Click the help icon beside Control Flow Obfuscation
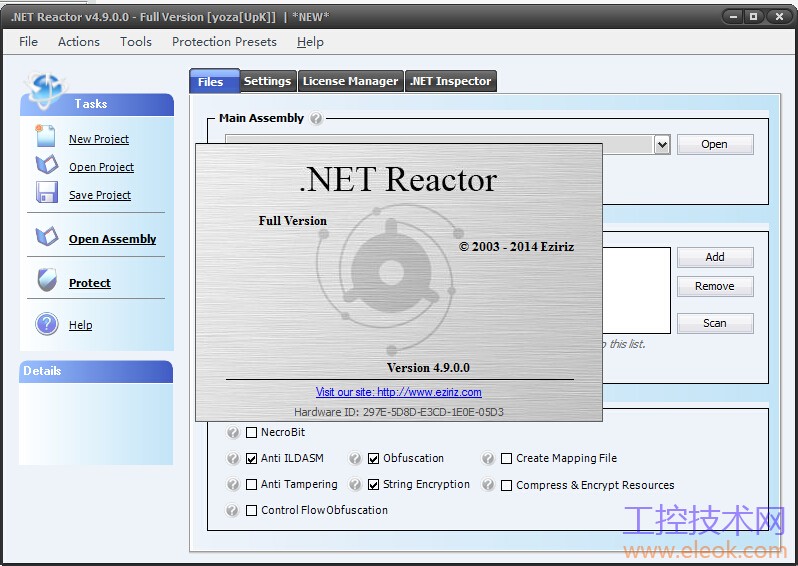The width and height of the screenshot is (798, 566). click(x=233, y=510)
